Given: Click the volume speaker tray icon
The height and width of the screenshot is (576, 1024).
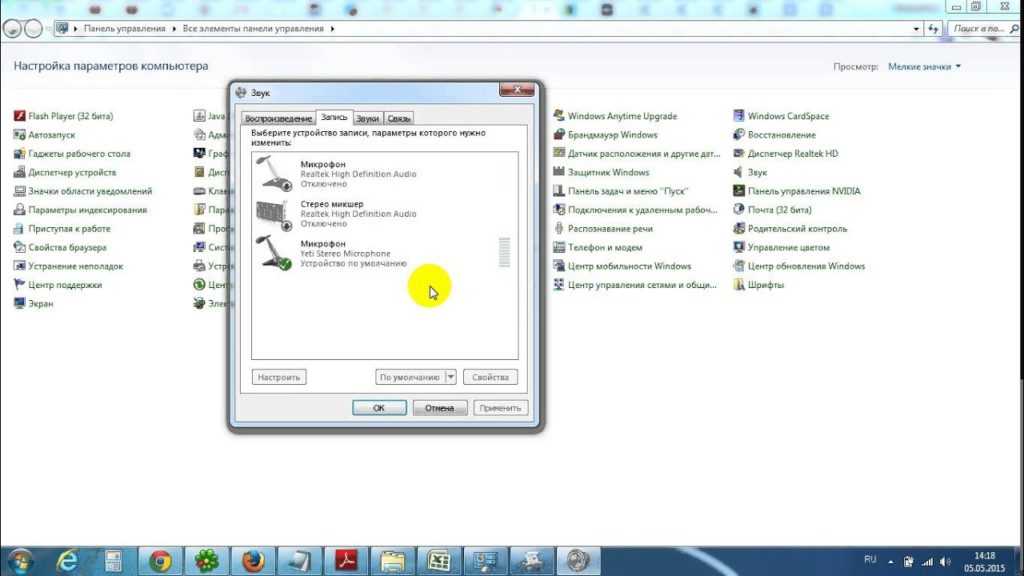Looking at the screenshot, I should [943, 561].
